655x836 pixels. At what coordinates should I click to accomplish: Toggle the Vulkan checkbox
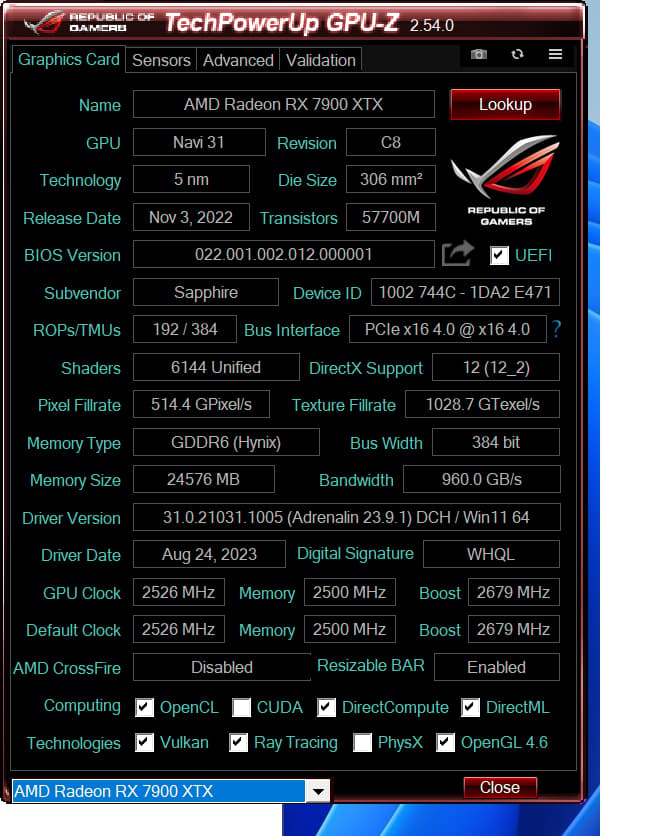pos(144,742)
